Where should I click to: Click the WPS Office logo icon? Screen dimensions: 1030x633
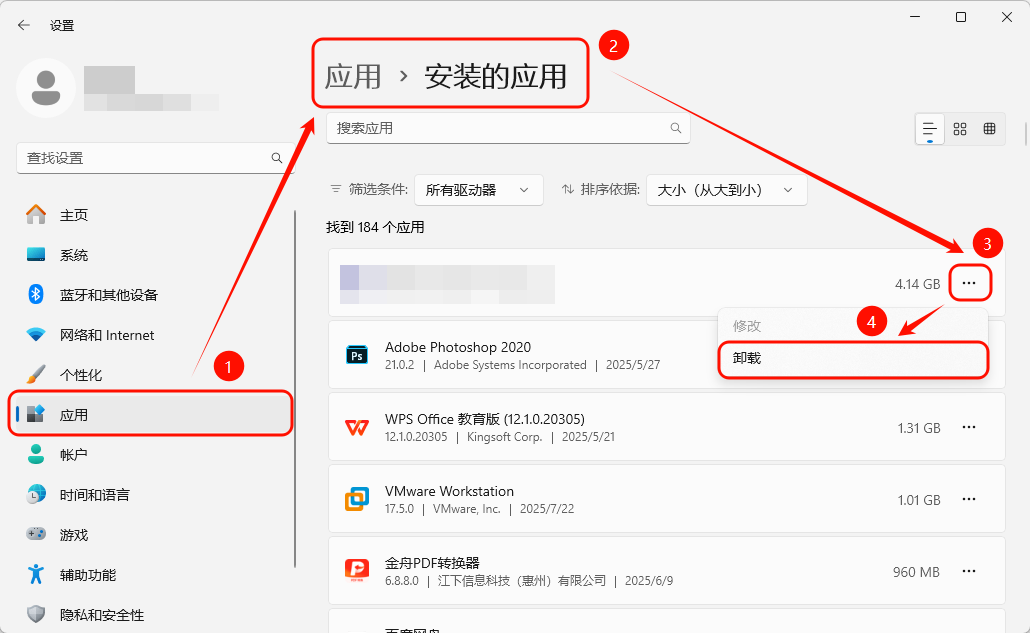tap(357, 427)
